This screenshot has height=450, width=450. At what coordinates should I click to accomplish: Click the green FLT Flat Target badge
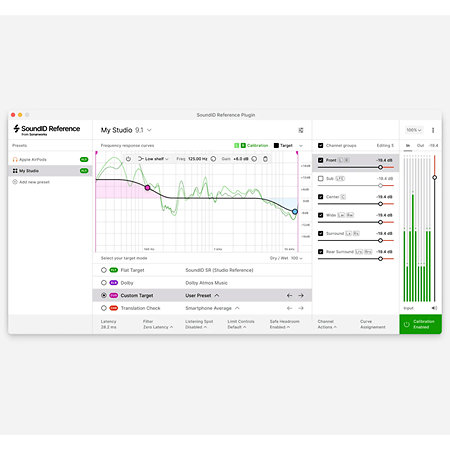pos(114,270)
